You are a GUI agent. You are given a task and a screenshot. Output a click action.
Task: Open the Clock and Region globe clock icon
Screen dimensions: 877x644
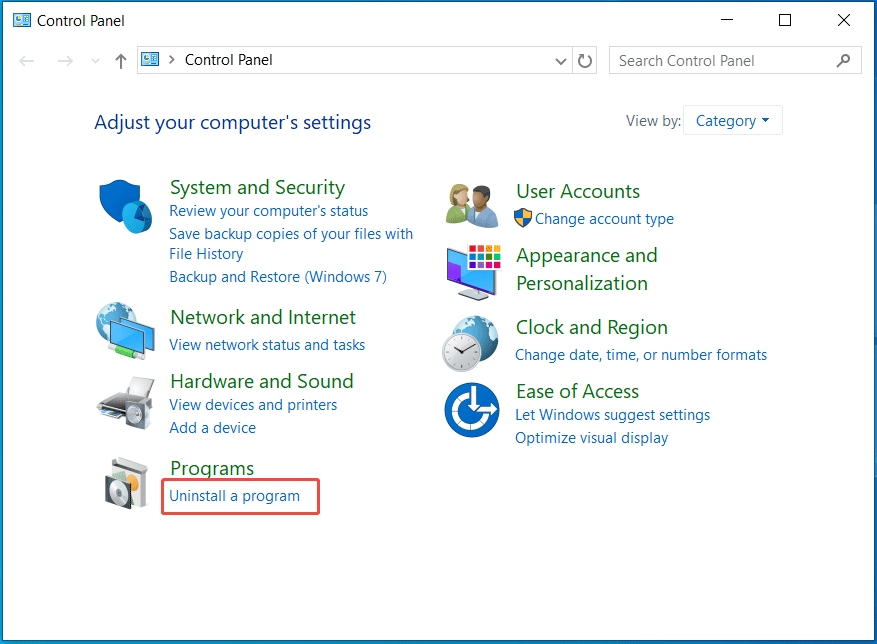tap(470, 343)
